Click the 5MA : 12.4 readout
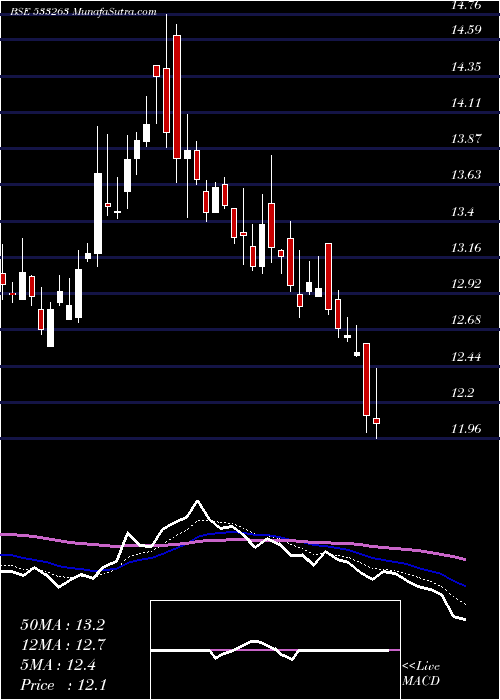The image size is (500, 700). tap(58, 665)
